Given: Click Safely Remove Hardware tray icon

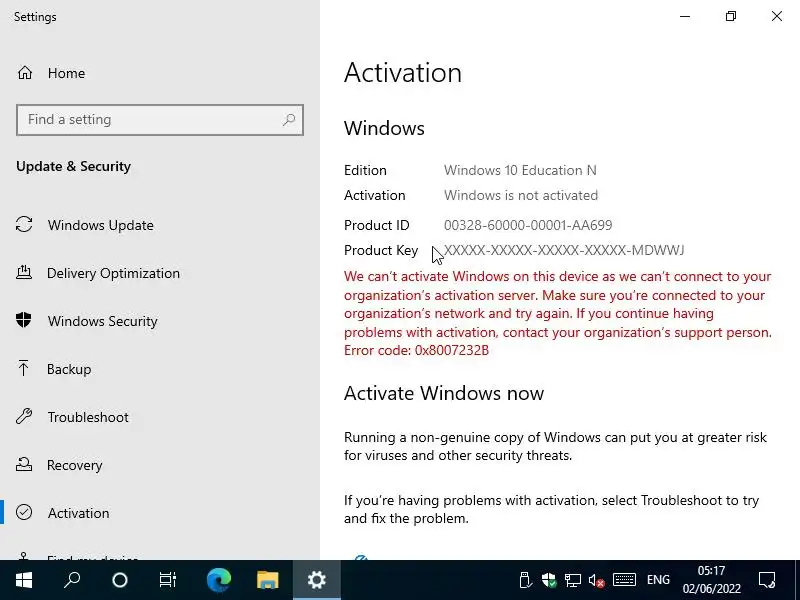Looking at the screenshot, I should point(525,580).
